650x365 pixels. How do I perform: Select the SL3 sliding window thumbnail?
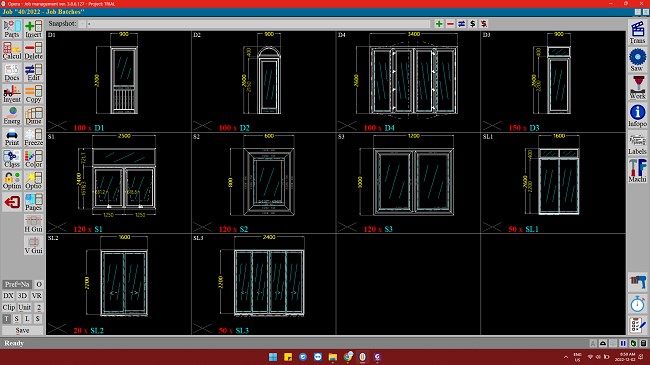point(264,284)
